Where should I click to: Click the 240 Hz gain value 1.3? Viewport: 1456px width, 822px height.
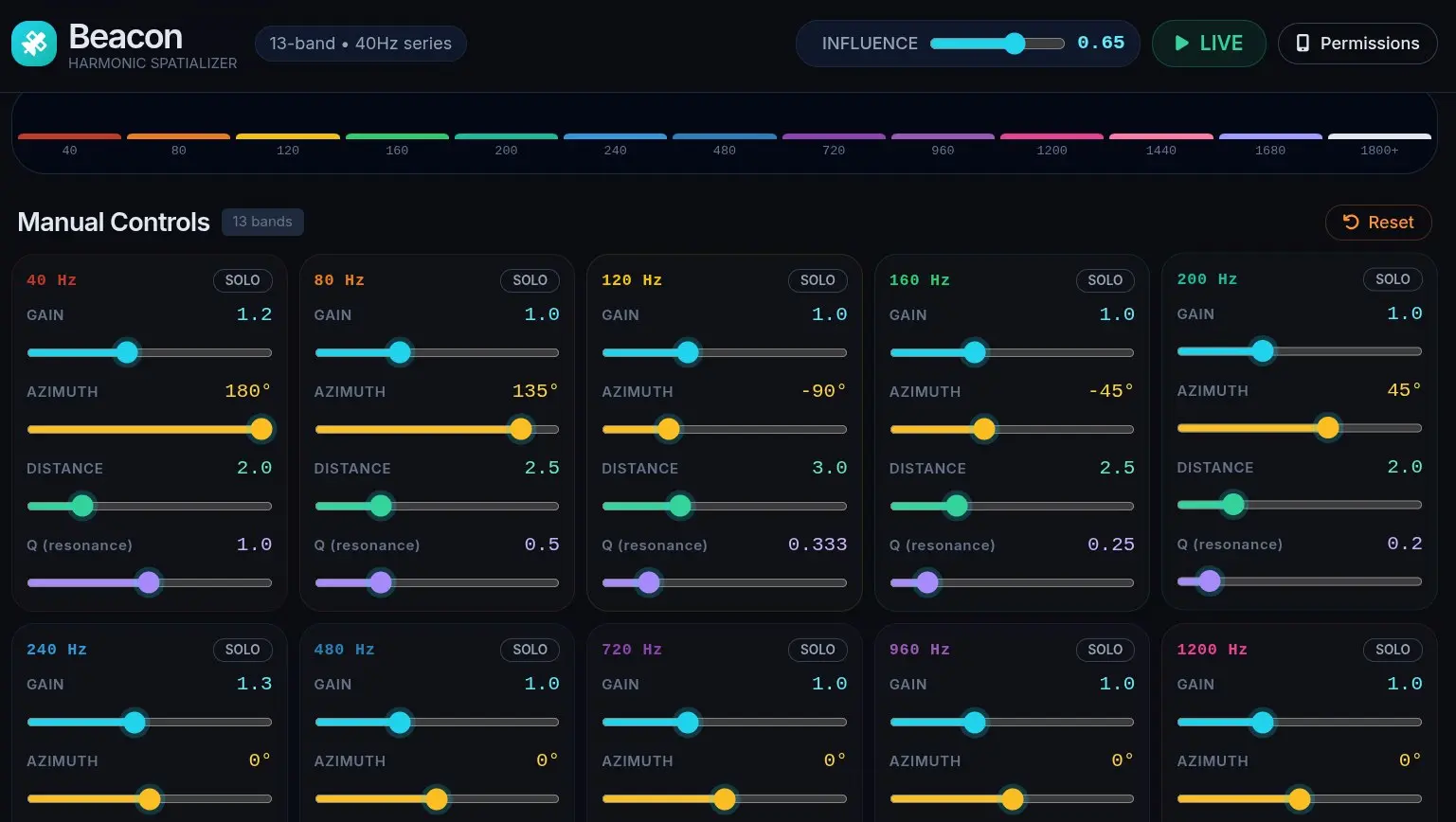[x=254, y=684]
